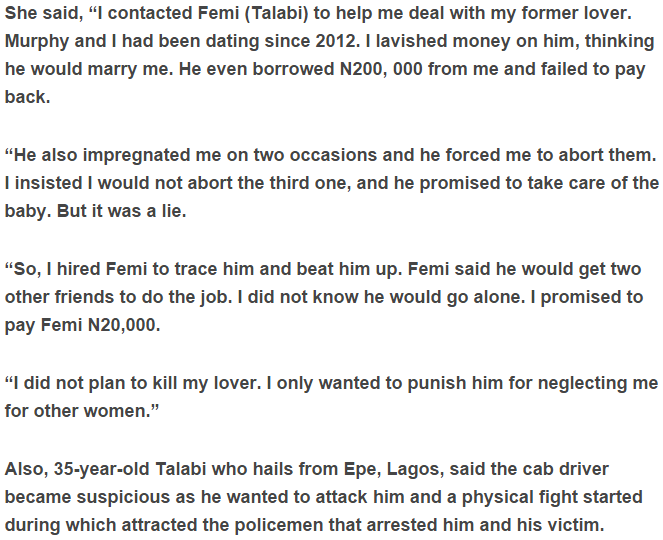Click the word "back." ending first paragraph
This screenshot has width=663, height=540.
(x=27, y=97)
